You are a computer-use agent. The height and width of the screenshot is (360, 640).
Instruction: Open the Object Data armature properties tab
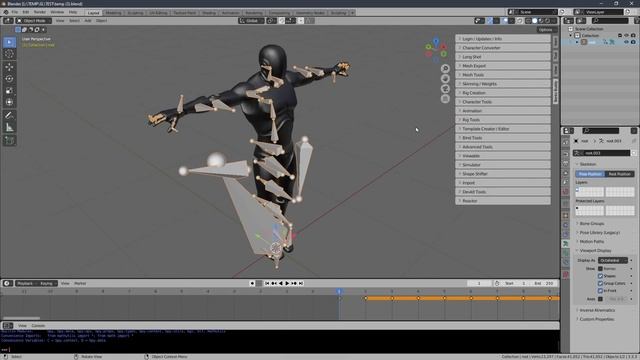coord(565,244)
